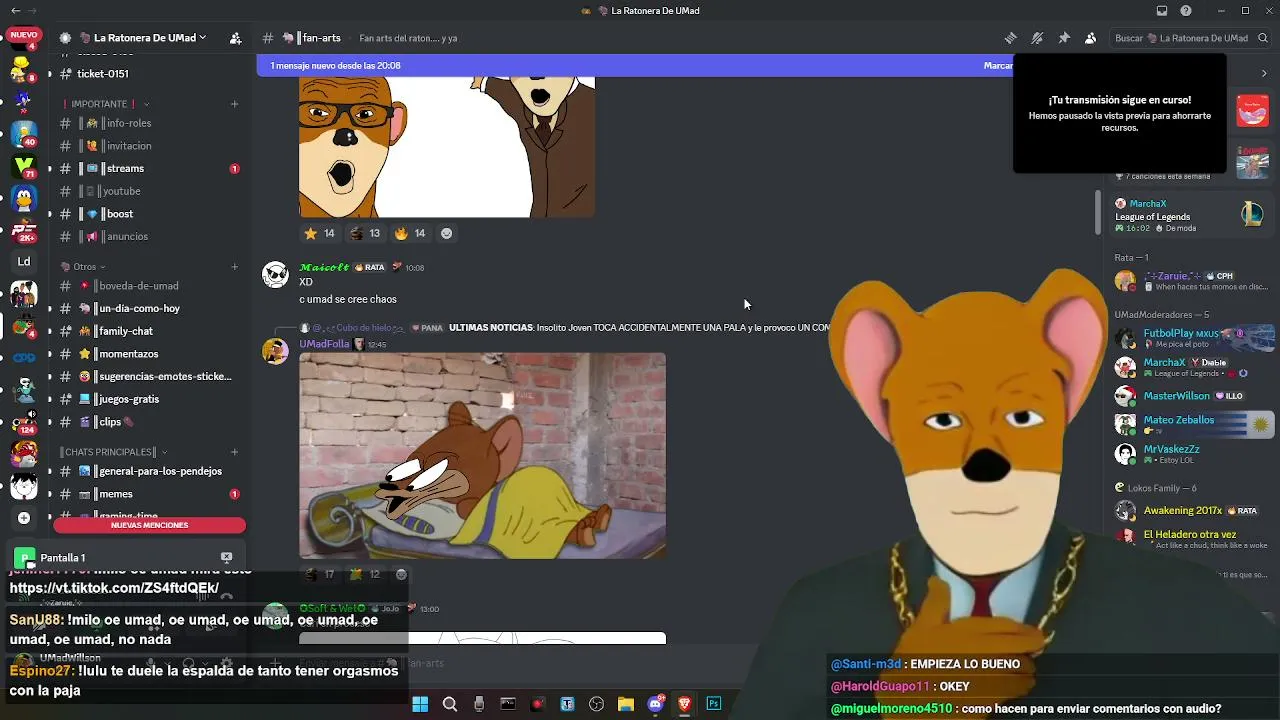Open the top fan-art drawing attachment
This screenshot has height=720, width=1280.
pos(447,147)
